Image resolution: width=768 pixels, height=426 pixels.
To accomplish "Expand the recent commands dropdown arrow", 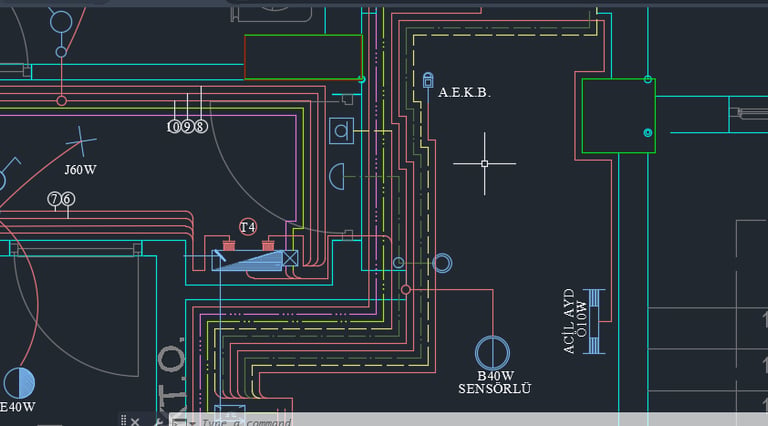I will [192, 423].
